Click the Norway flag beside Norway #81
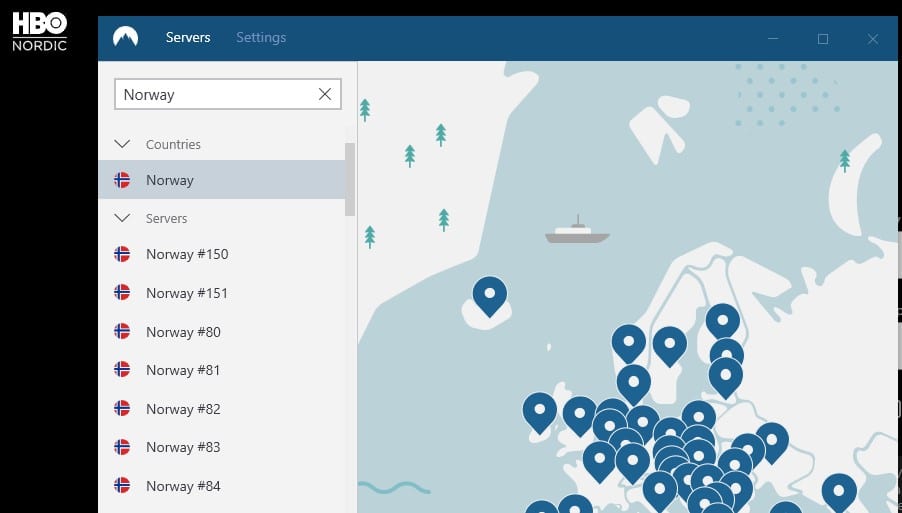The image size is (902, 513). (122, 370)
